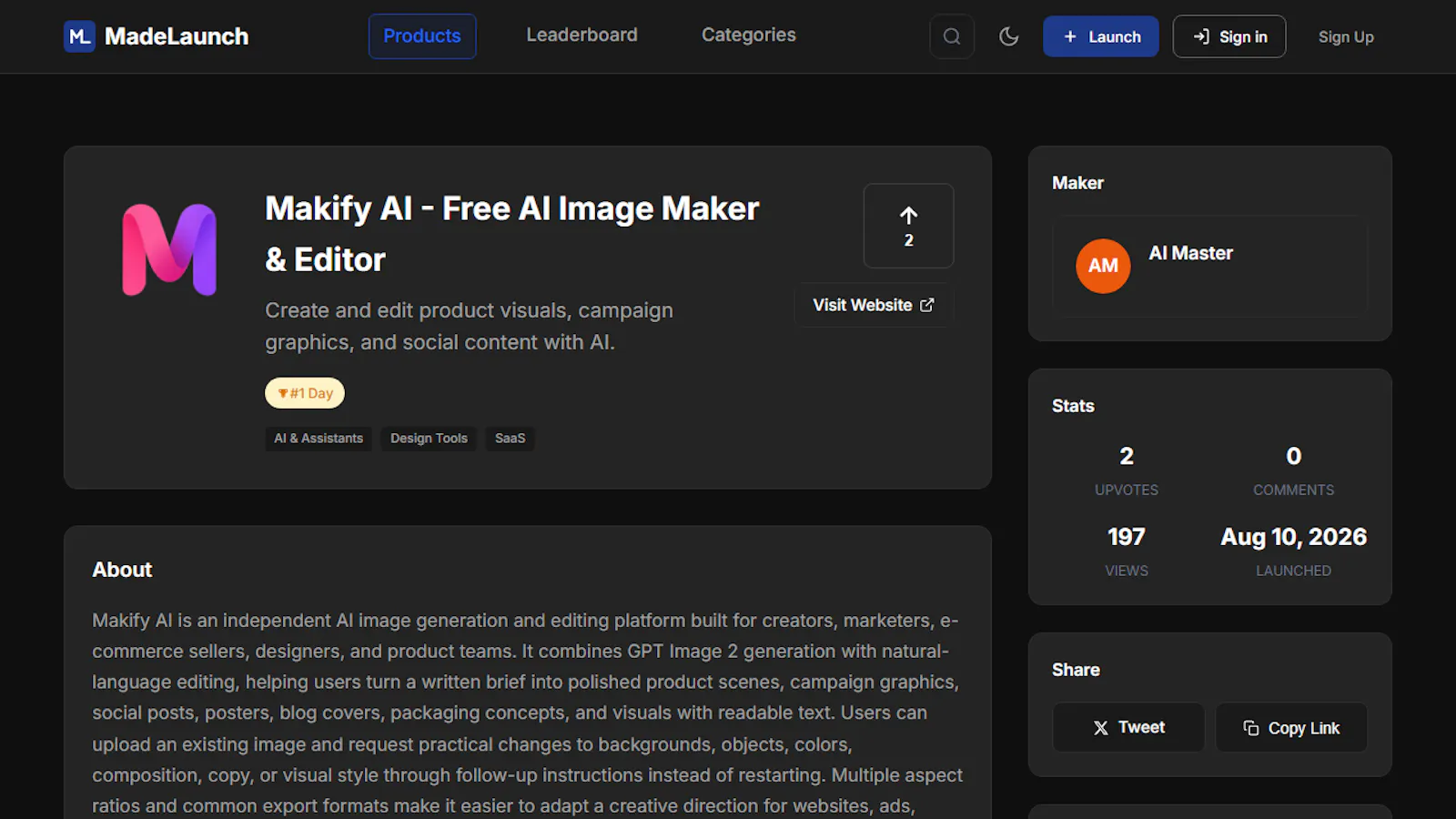
Task: Click the MadeLaunch ML logo icon
Action: point(79,36)
